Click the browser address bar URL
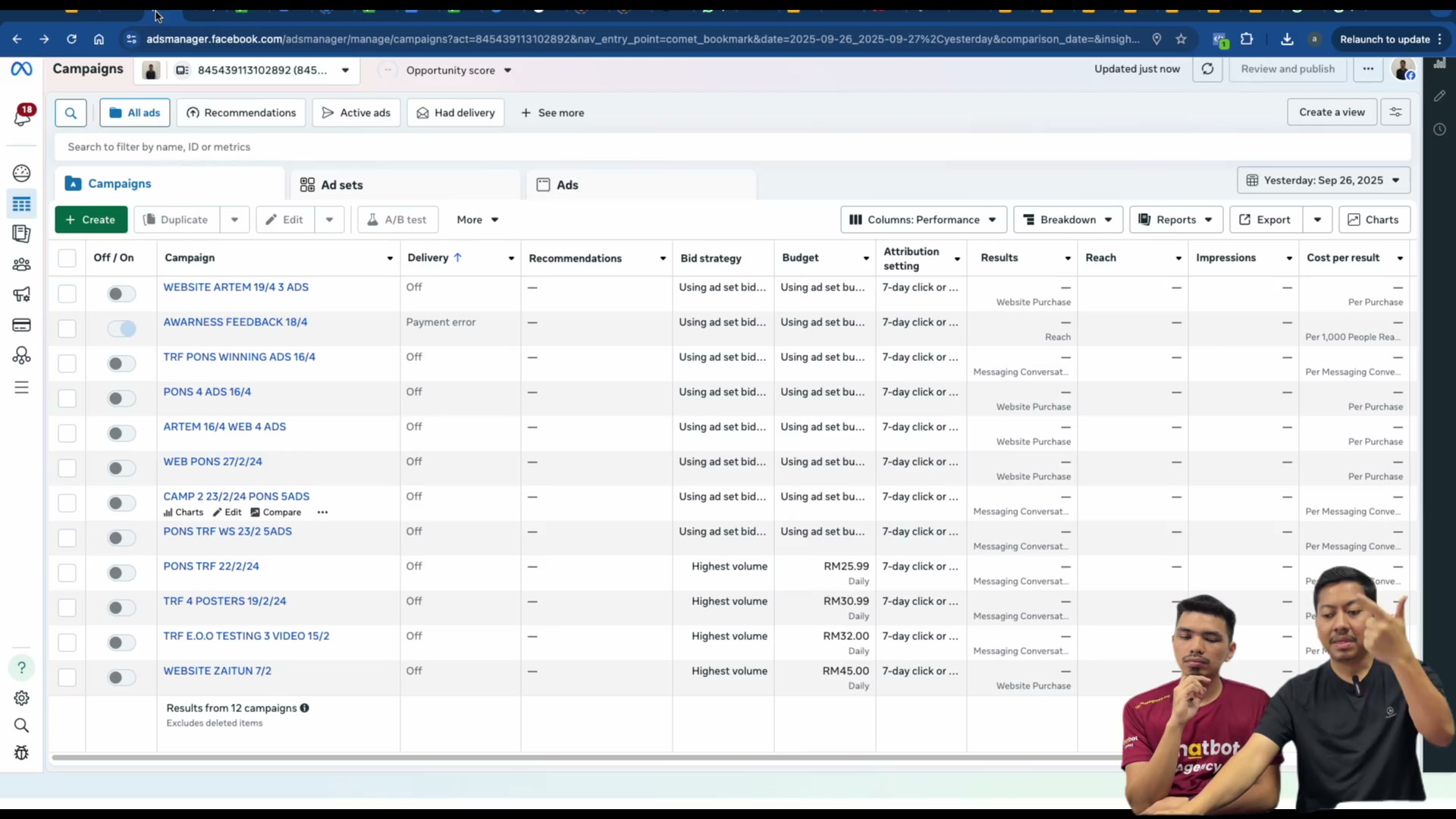The width and height of the screenshot is (1456, 819). coord(643,39)
